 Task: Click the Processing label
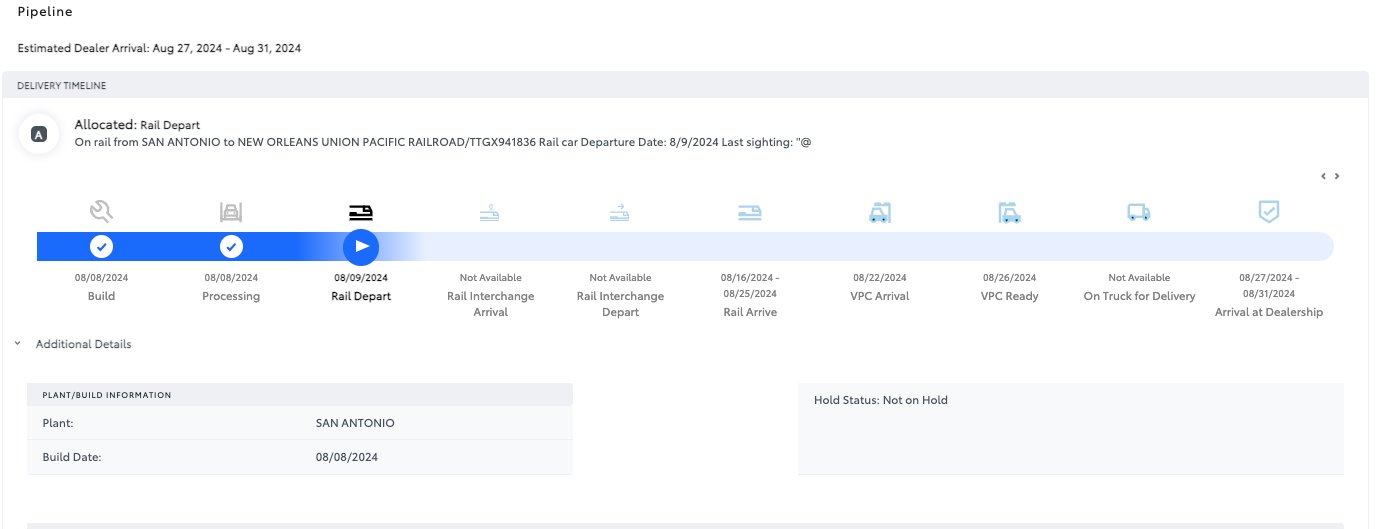pyautogui.click(x=231, y=296)
